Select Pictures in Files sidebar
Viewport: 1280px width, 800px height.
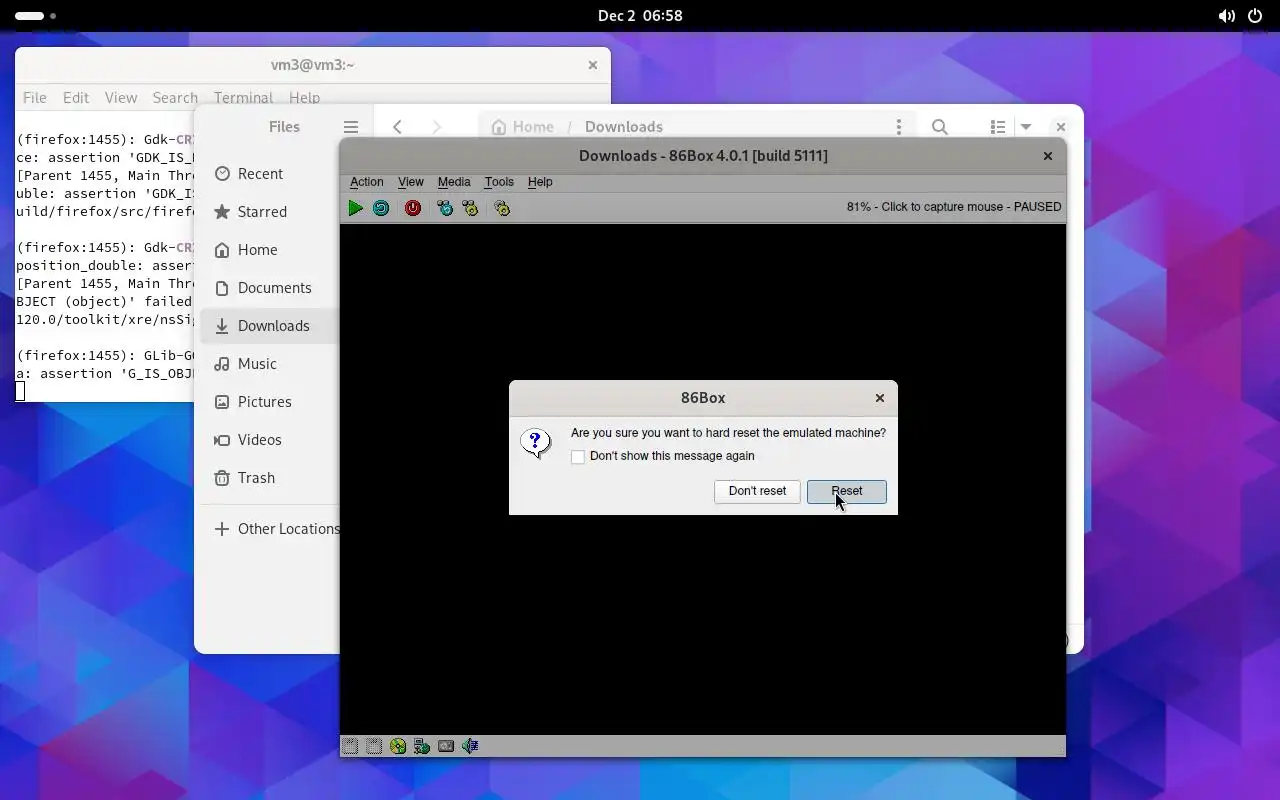pyautogui.click(x=270, y=402)
